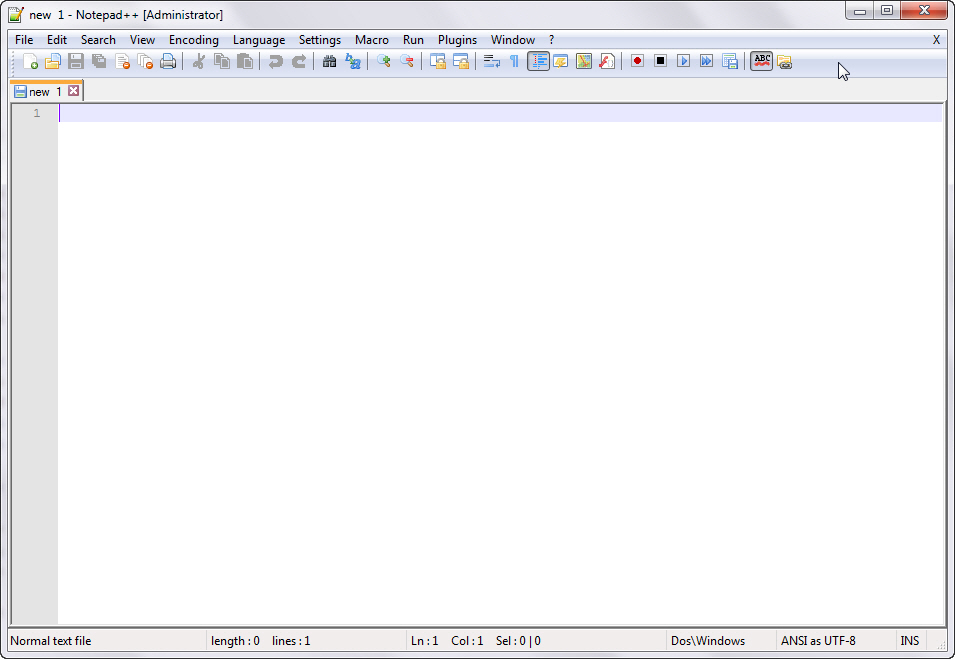
Task: Click the Open file folder icon
Action: [53, 62]
